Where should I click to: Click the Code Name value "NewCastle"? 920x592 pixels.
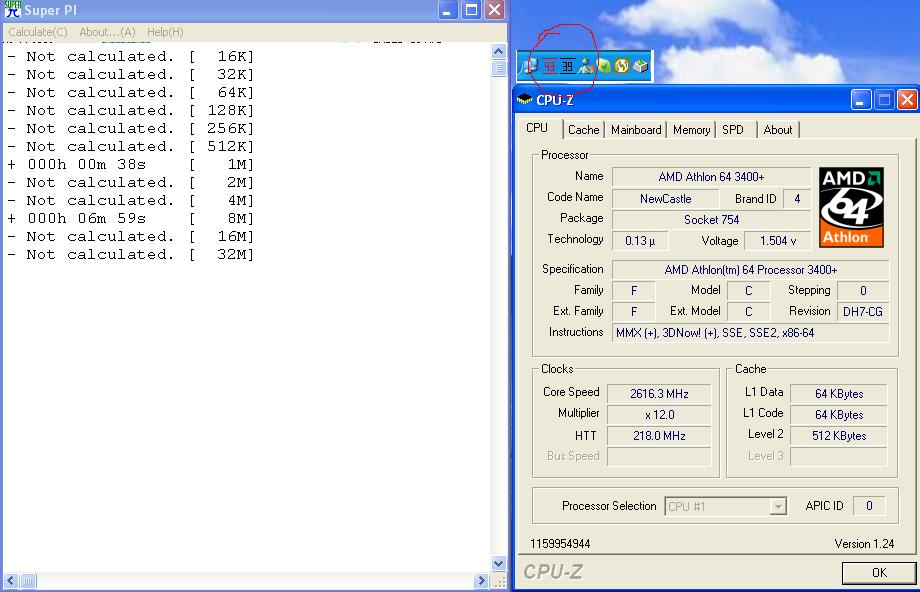[x=665, y=199]
